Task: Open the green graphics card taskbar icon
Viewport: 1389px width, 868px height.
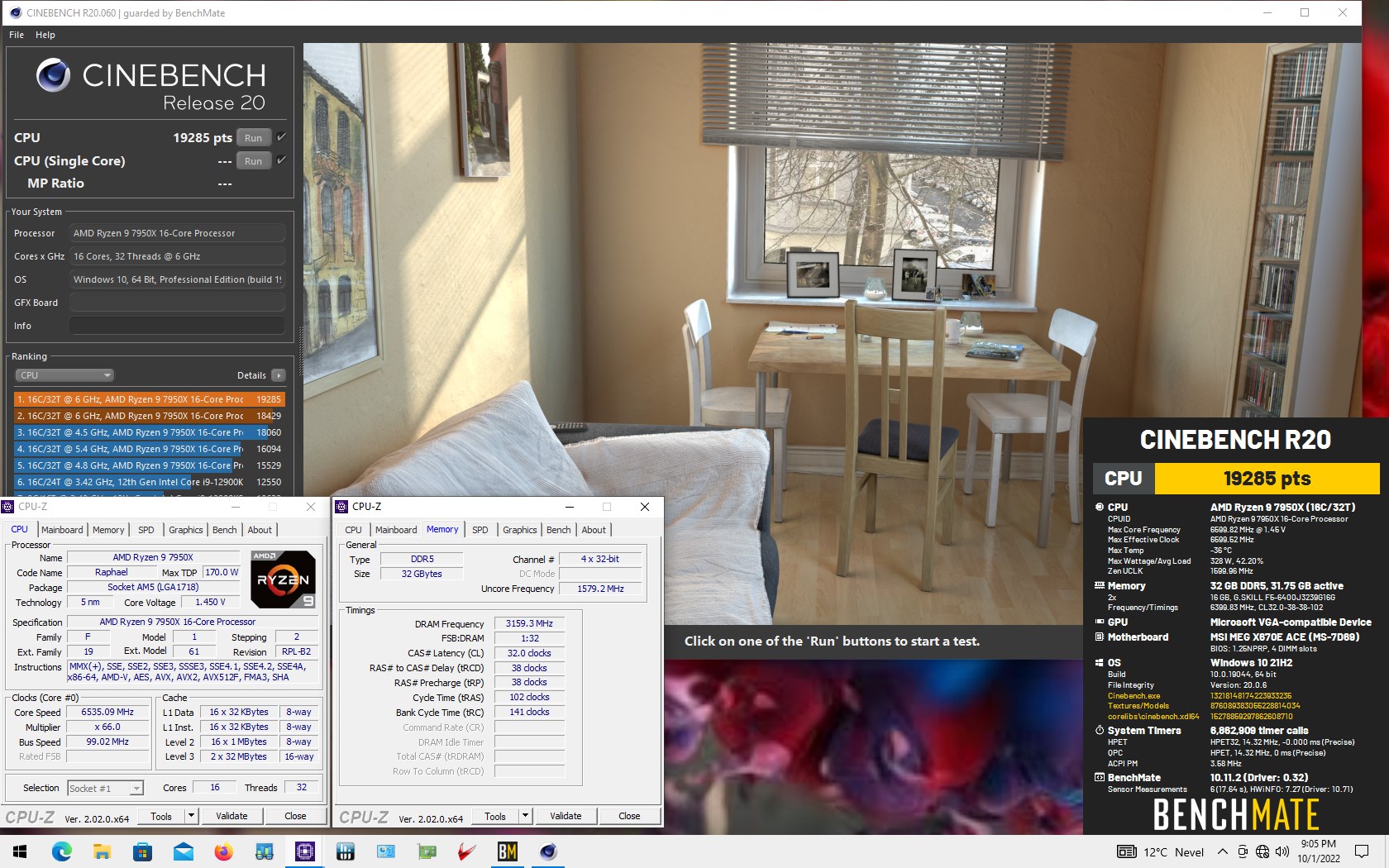Action: coord(427,851)
